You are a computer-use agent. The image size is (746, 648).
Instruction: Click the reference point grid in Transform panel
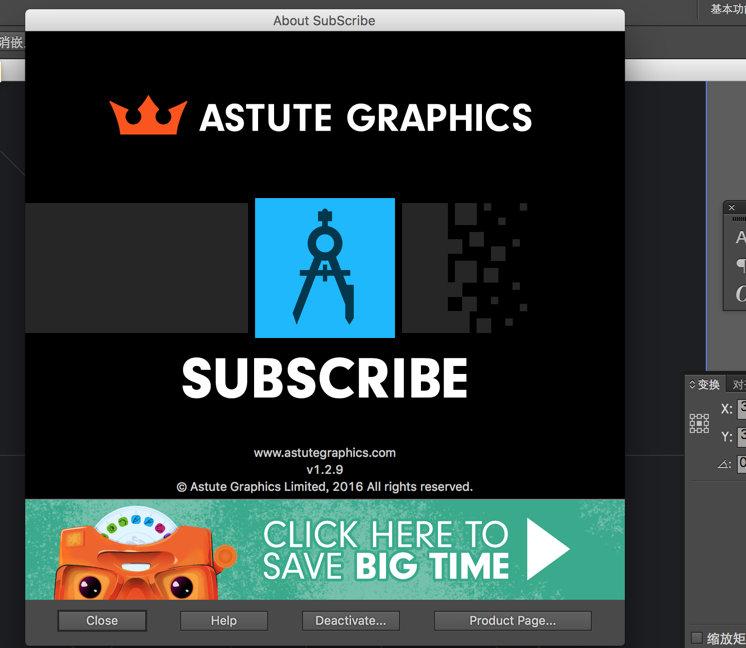click(699, 423)
